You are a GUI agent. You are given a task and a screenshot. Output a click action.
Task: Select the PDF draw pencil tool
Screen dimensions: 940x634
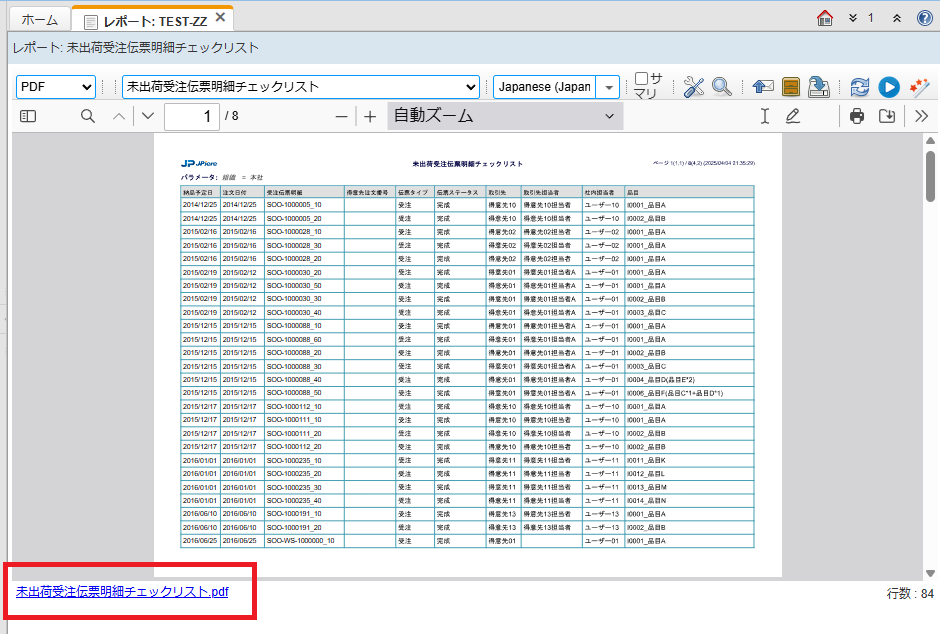coord(793,116)
